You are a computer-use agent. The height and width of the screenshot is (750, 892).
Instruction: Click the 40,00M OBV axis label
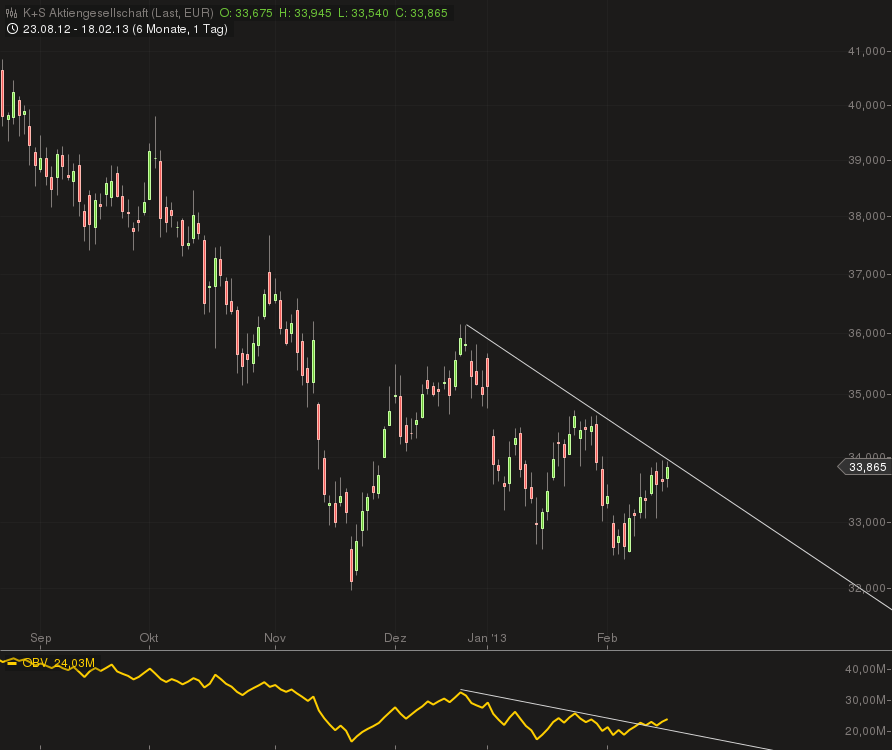pos(865,669)
